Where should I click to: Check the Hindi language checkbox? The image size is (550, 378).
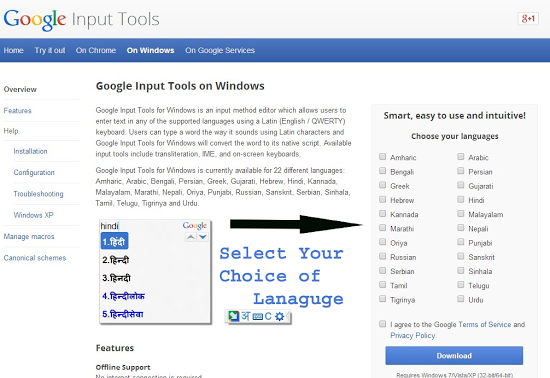pos(461,200)
